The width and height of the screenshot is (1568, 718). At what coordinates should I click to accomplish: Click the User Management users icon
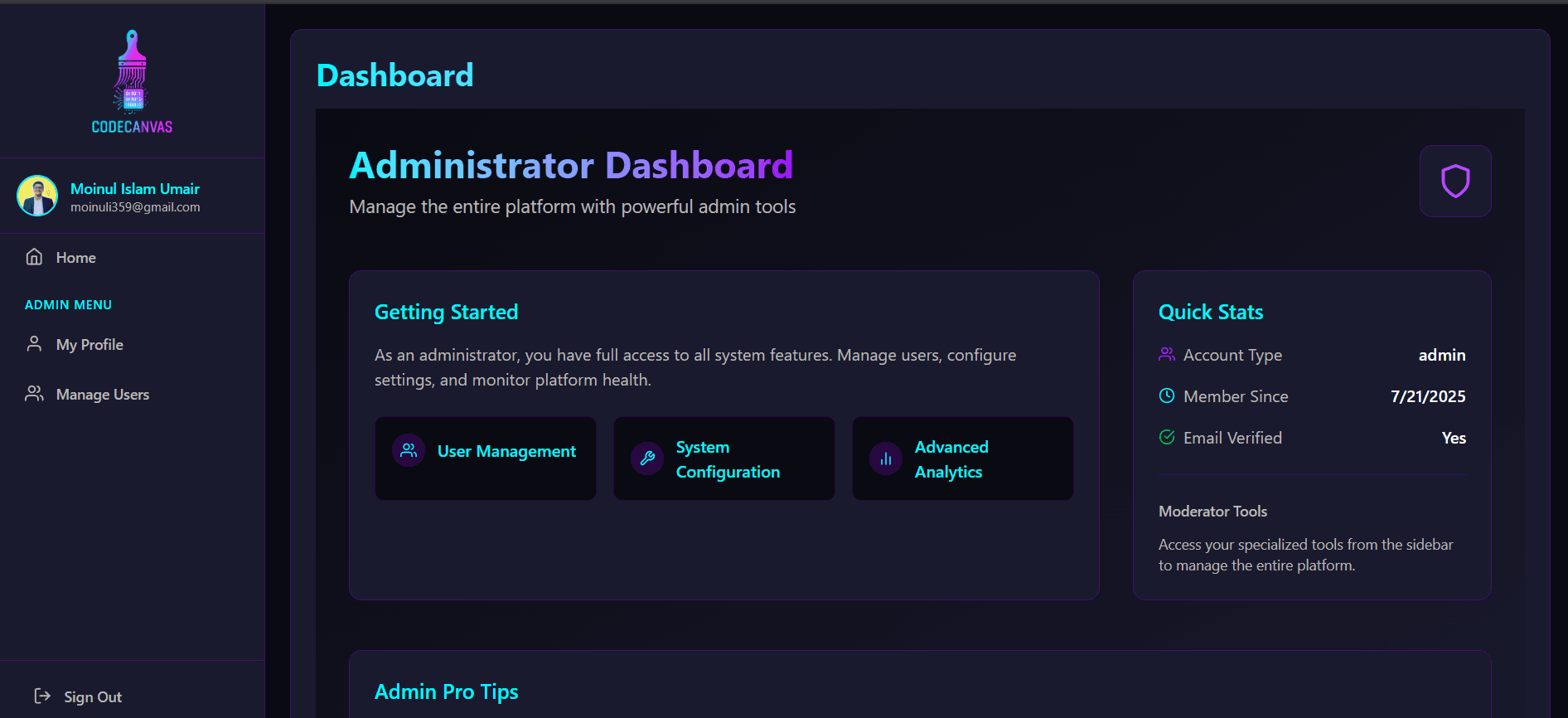409,451
